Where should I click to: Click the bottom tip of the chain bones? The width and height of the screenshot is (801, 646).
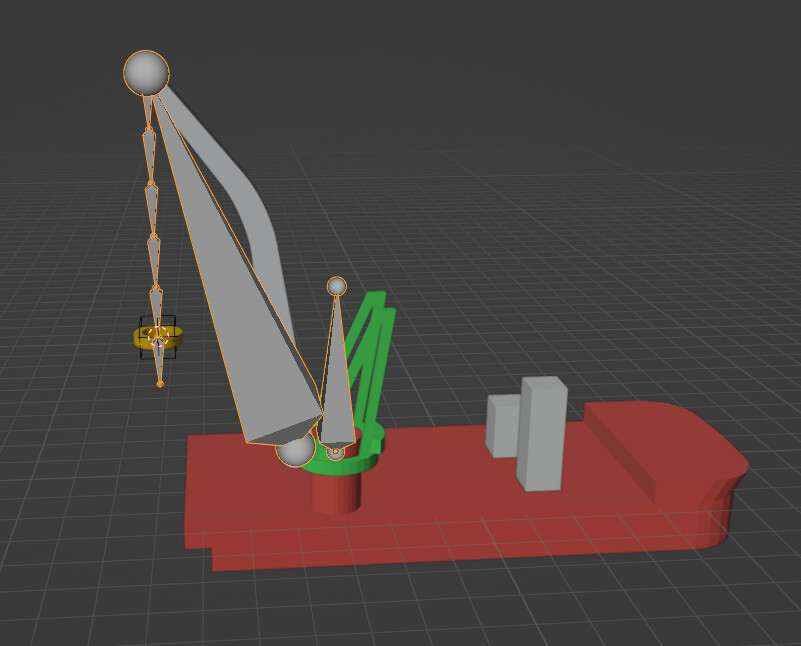[x=160, y=384]
